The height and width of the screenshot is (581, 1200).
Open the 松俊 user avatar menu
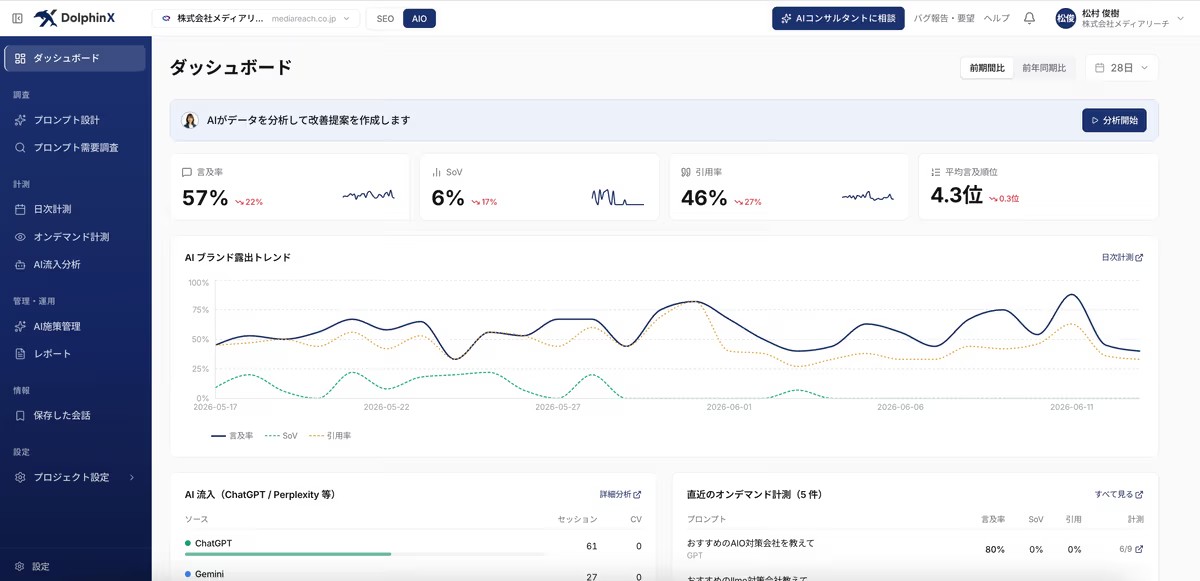(x=1065, y=18)
